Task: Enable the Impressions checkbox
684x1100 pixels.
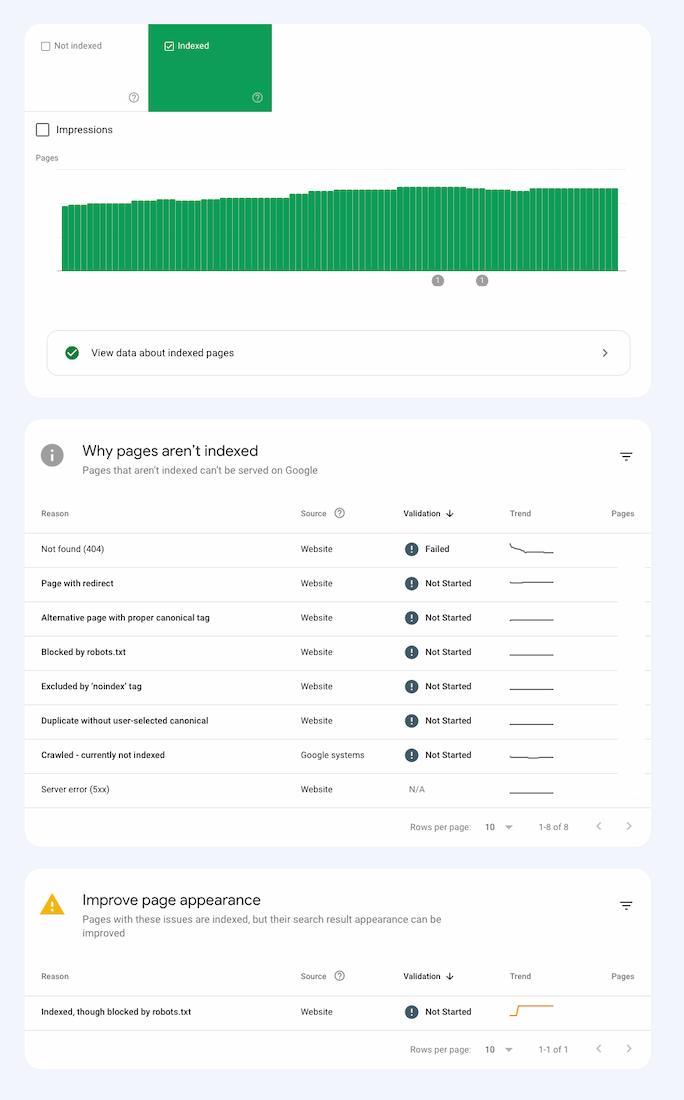Action: coord(43,130)
